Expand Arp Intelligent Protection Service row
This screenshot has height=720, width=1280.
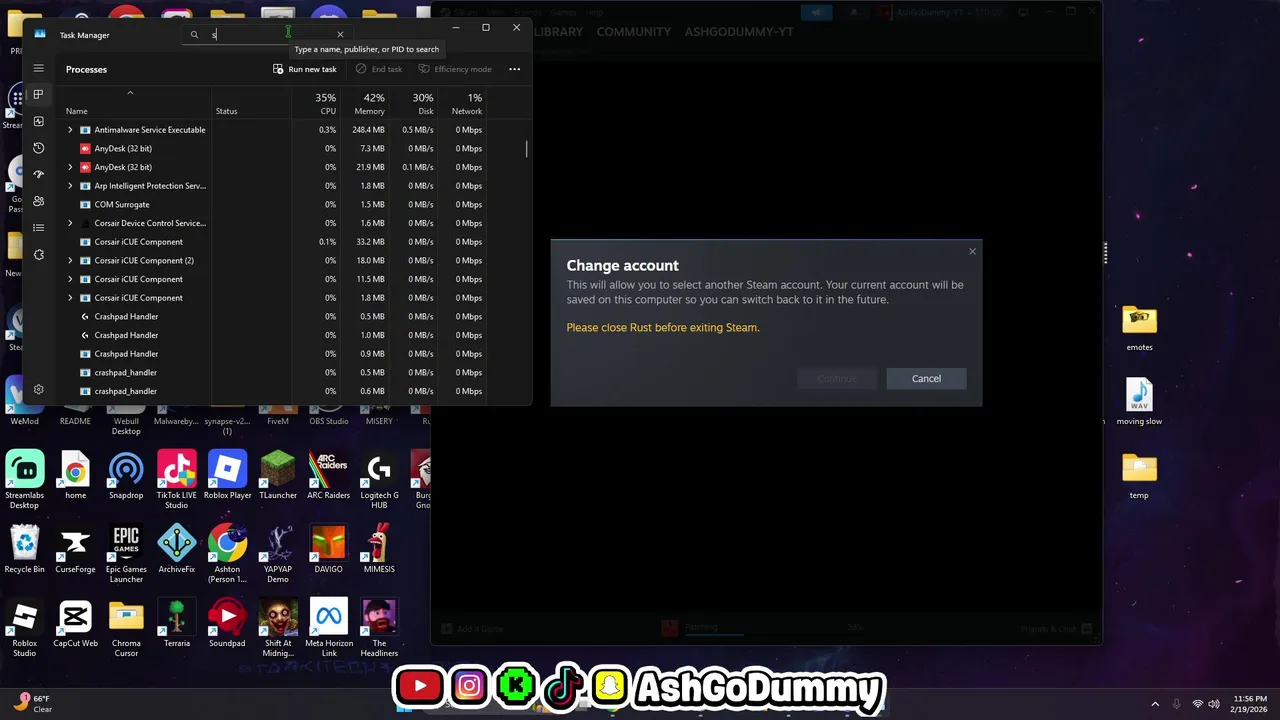pos(70,186)
